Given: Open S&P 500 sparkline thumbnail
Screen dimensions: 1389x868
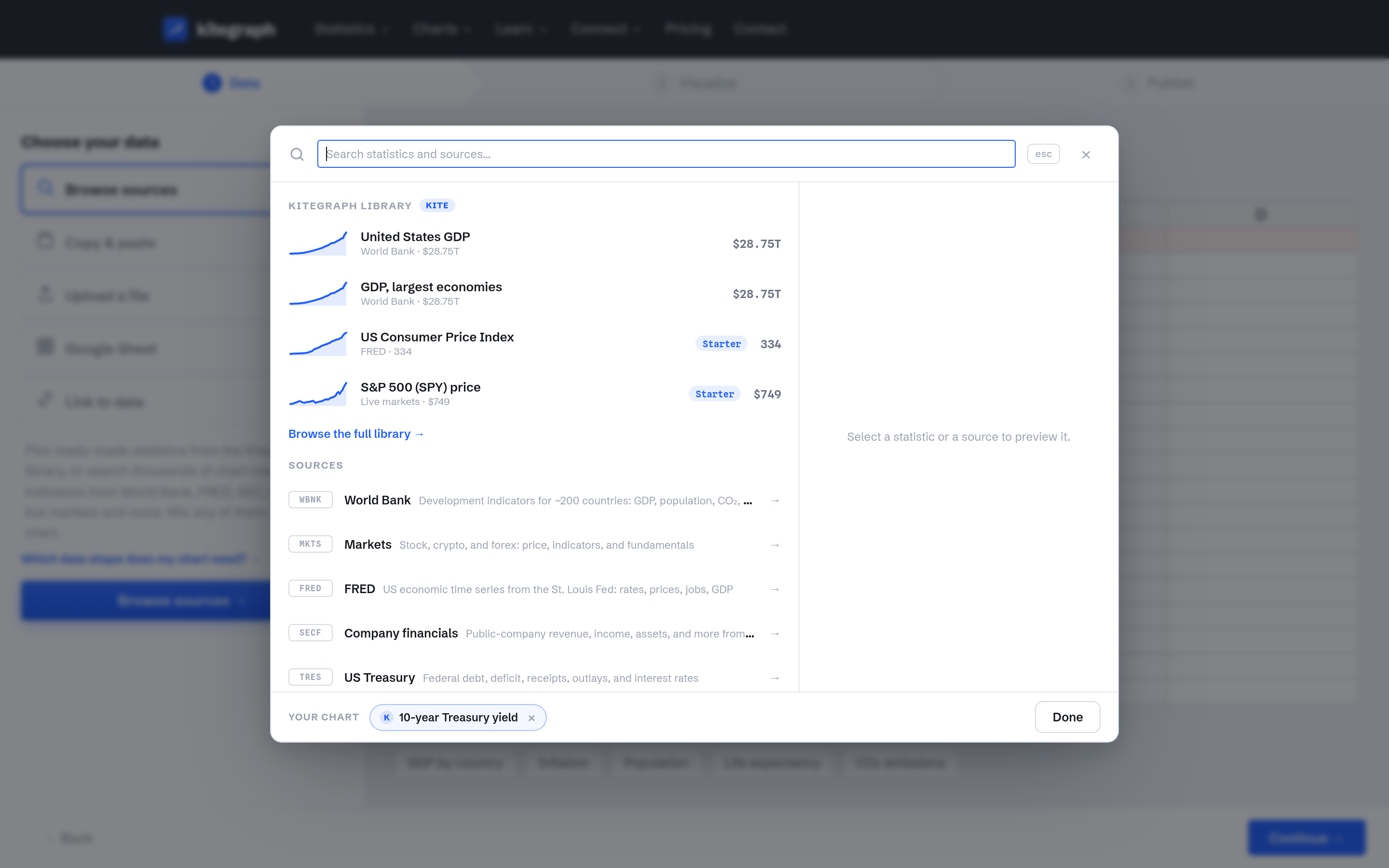Looking at the screenshot, I should coord(318,394).
